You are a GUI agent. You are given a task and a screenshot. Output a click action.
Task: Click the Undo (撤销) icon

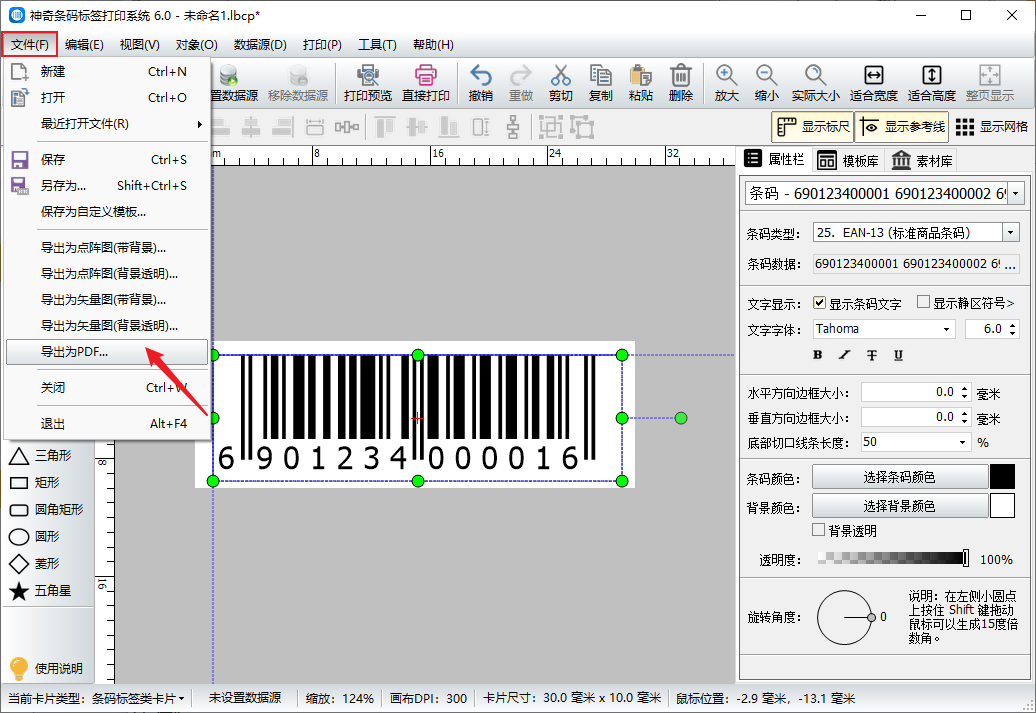point(480,83)
